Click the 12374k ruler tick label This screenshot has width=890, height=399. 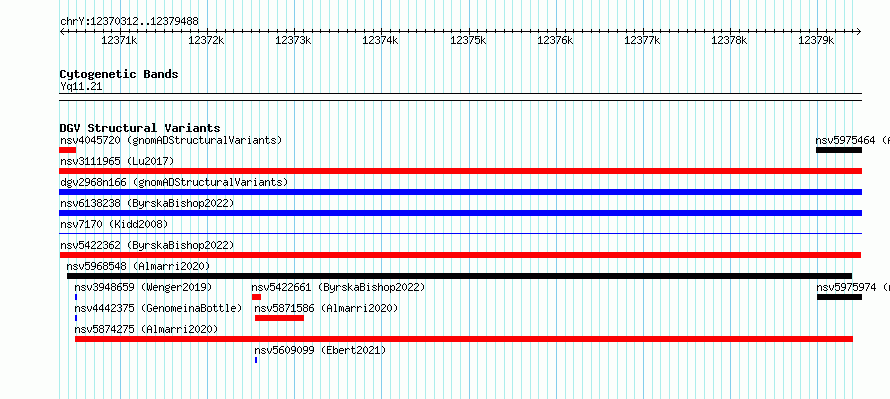pyautogui.click(x=380, y=40)
